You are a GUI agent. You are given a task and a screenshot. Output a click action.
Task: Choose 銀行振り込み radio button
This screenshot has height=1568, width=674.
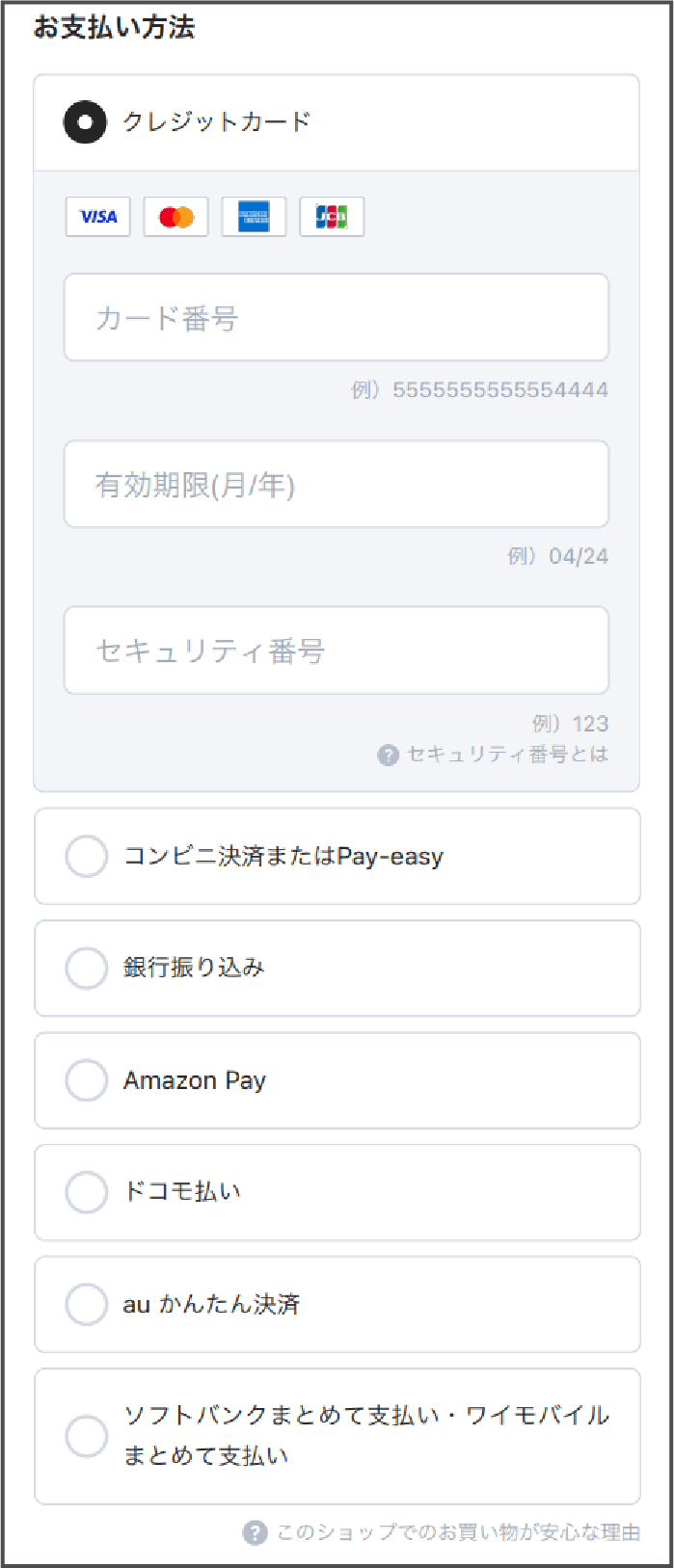click(86, 968)
